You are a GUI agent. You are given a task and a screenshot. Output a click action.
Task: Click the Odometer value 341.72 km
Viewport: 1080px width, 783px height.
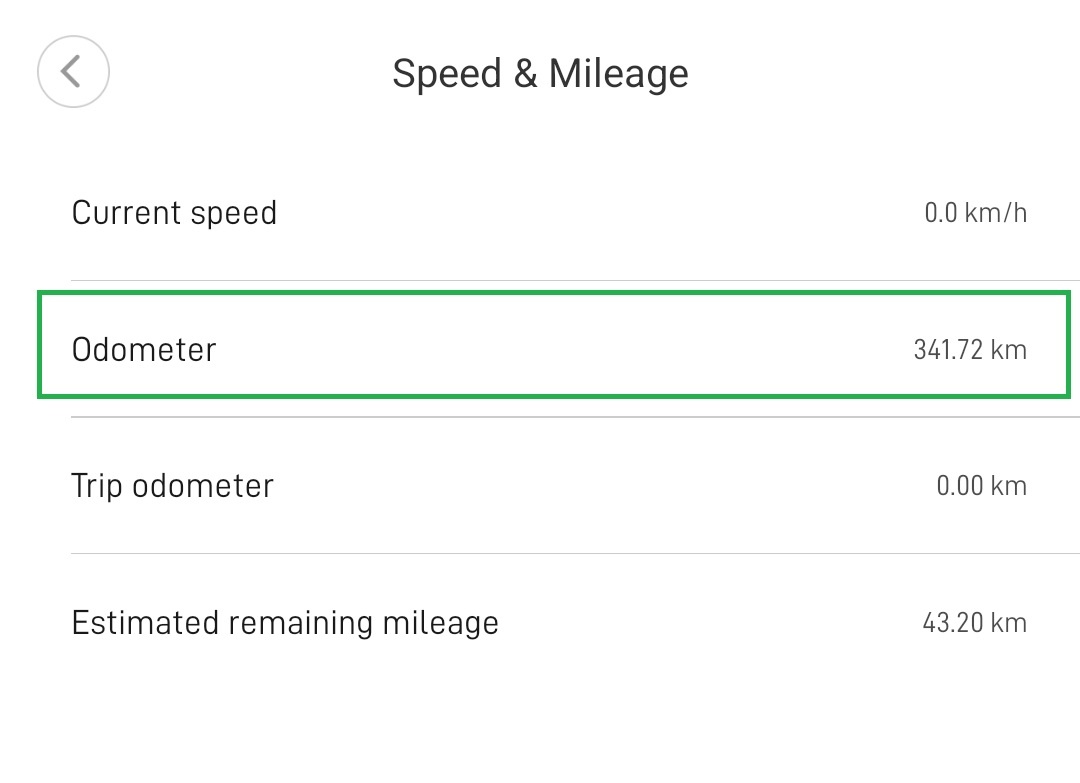pyautogui.click(x=970, y=349)
